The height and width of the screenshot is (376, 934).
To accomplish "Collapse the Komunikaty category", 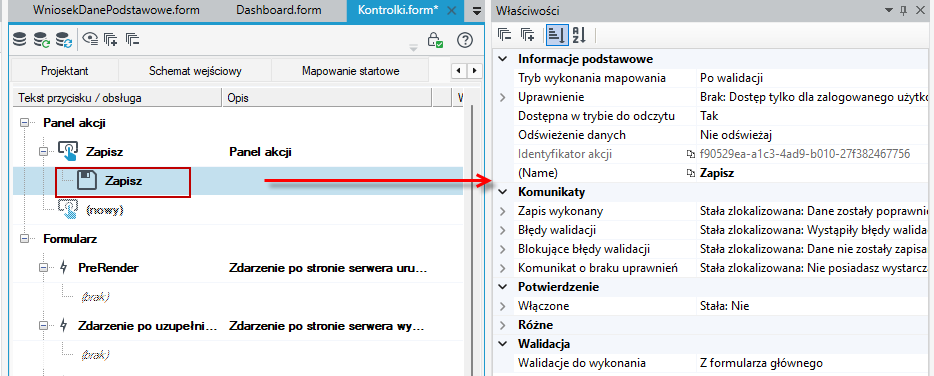I will [503, 192].
